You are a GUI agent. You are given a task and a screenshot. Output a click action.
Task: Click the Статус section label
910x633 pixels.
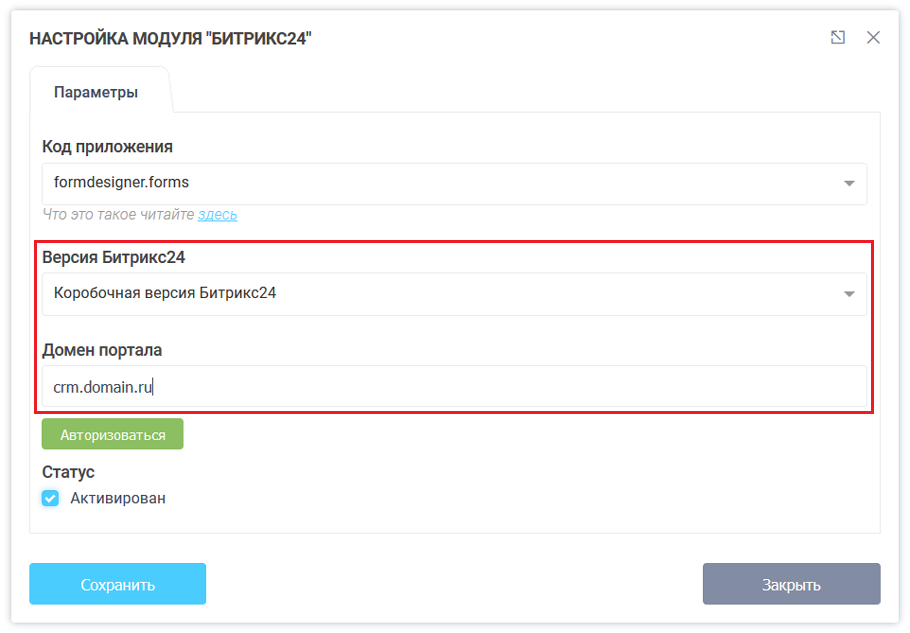point(68,472)
